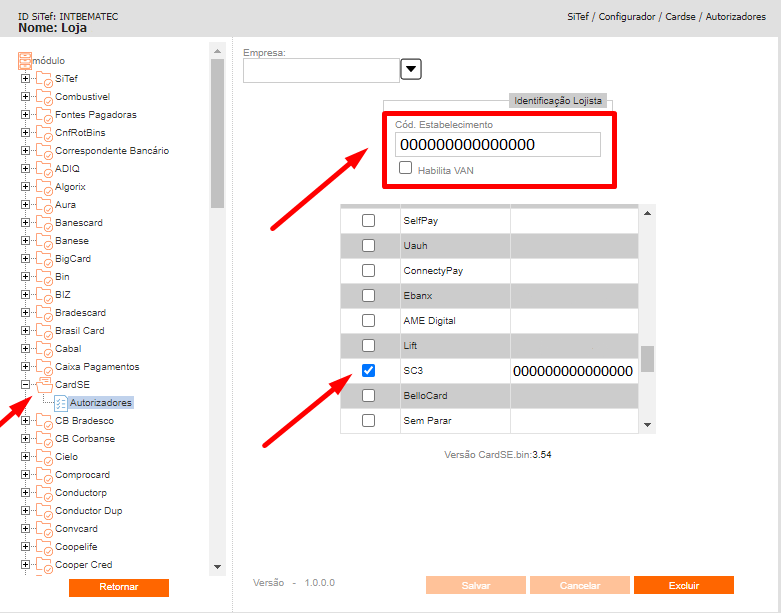The image size is (781, 613).
Task: Check the Sem Parar authorizer checkbox
Action: 368,420
